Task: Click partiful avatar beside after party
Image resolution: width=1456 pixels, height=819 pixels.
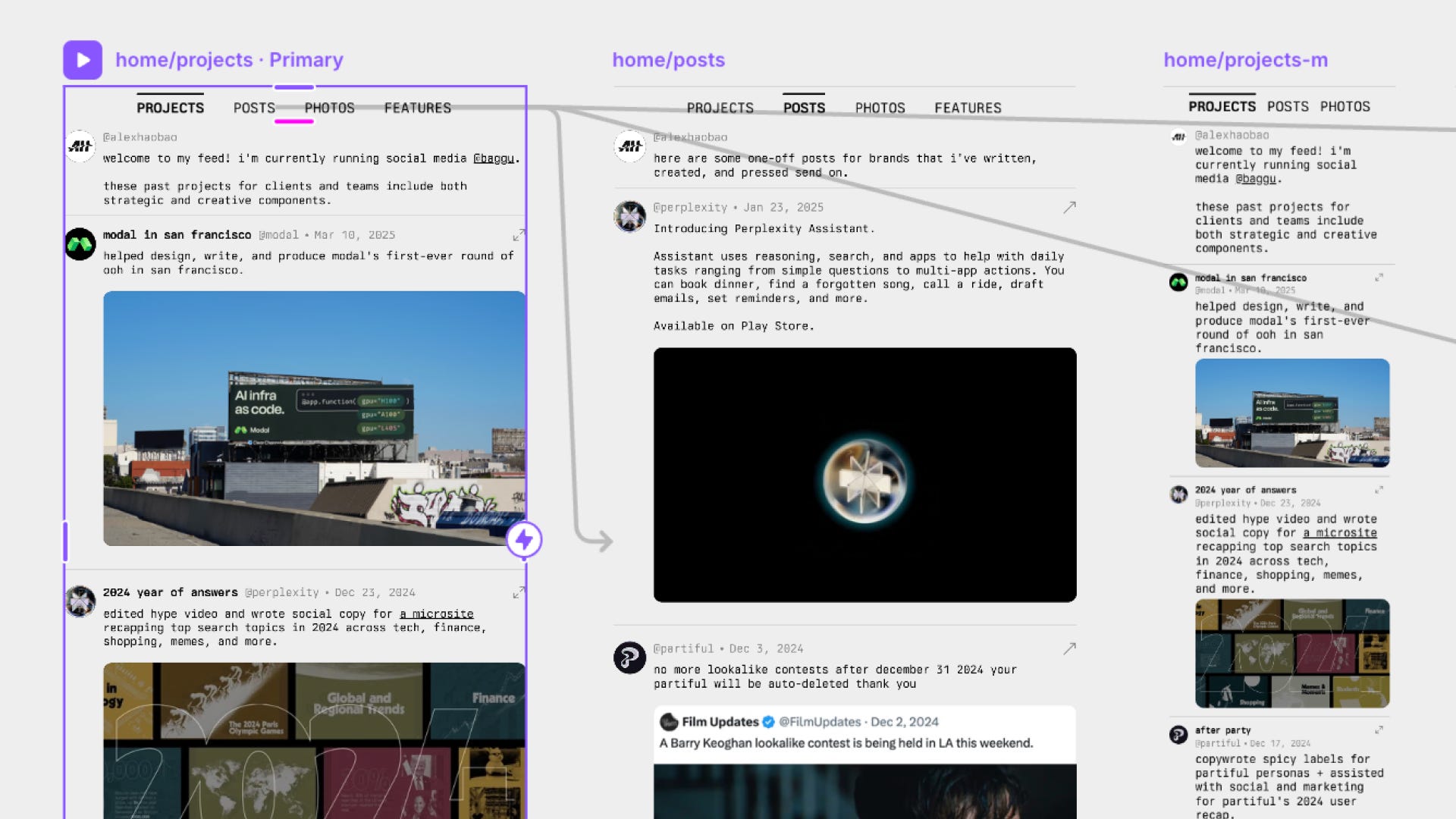Action: (1178, 735)
